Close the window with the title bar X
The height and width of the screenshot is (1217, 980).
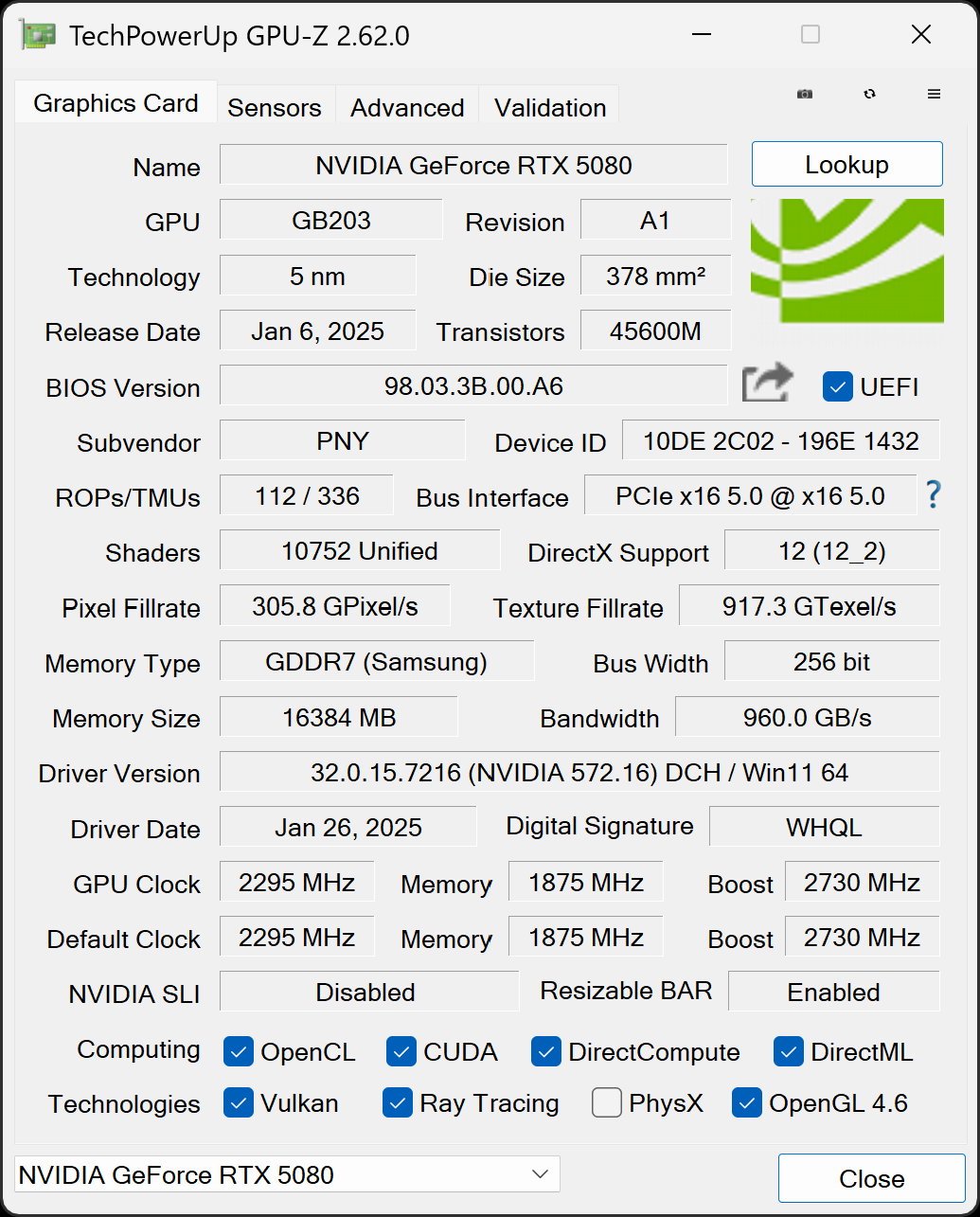pyautogui.click(x=921, y=35)
